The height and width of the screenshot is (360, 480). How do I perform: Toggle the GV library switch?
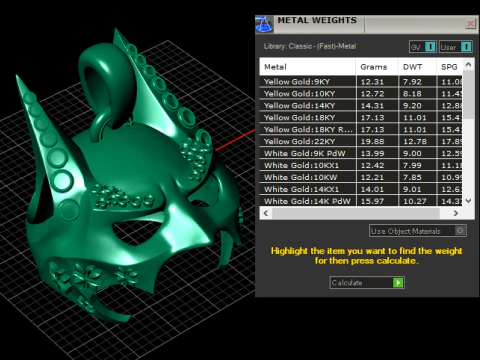tap(423, 47)
